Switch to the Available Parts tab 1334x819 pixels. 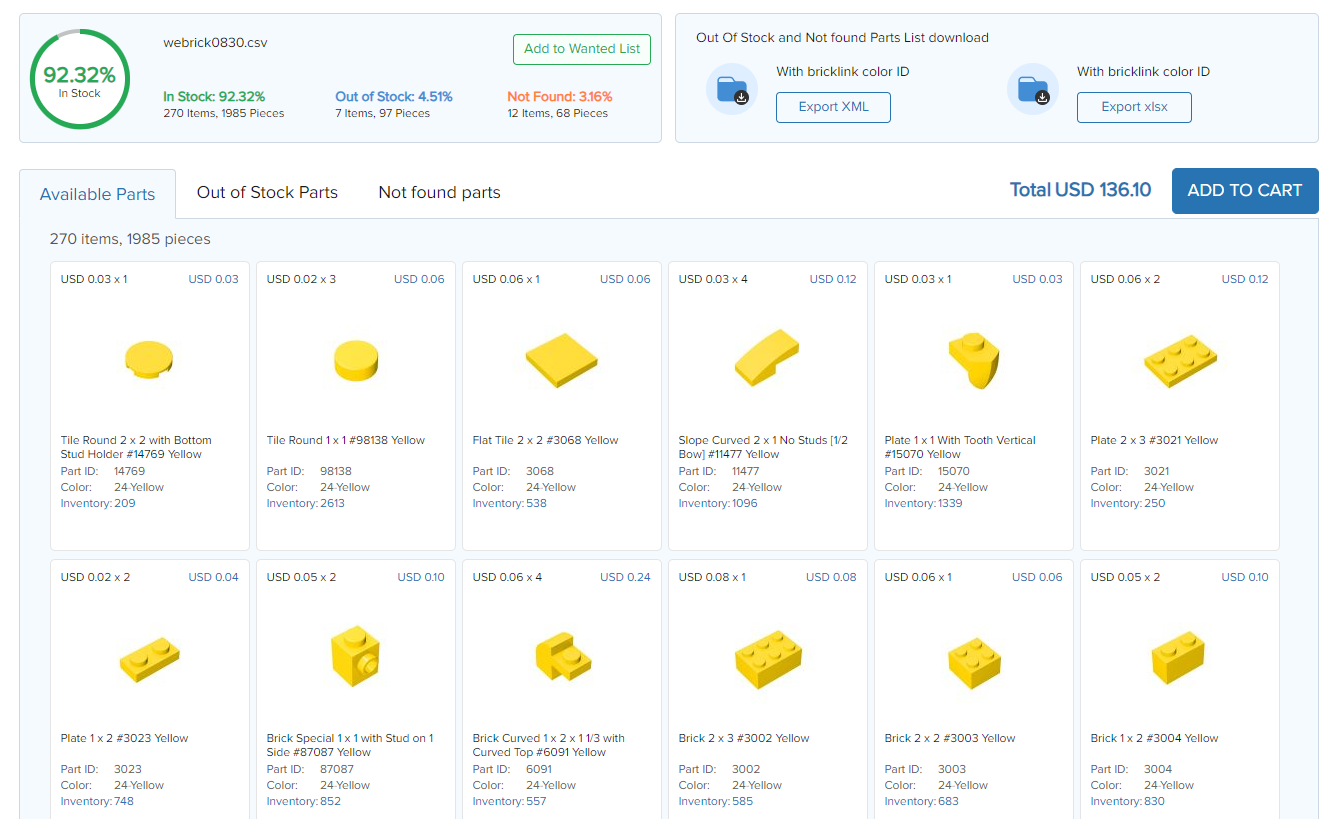97,194
